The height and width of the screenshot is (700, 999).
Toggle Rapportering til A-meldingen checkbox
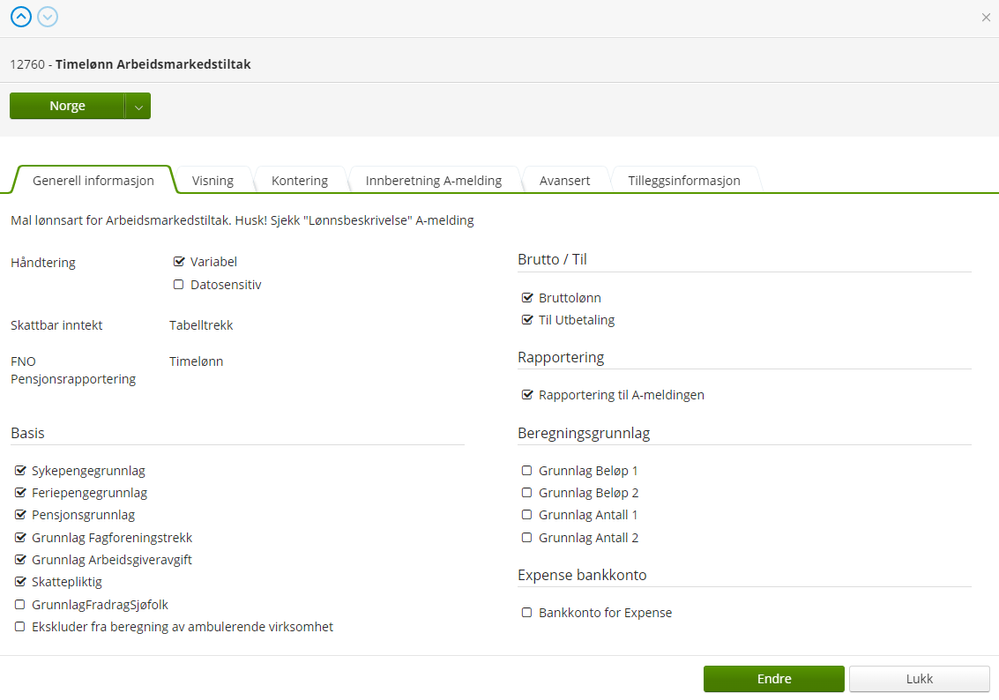[527, 395]
